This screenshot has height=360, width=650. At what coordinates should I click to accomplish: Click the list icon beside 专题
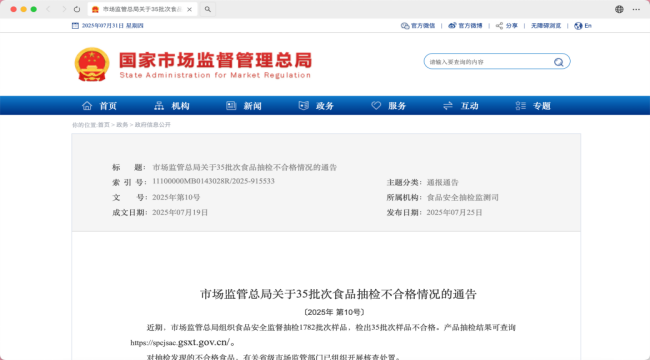(x=521, y=106)
